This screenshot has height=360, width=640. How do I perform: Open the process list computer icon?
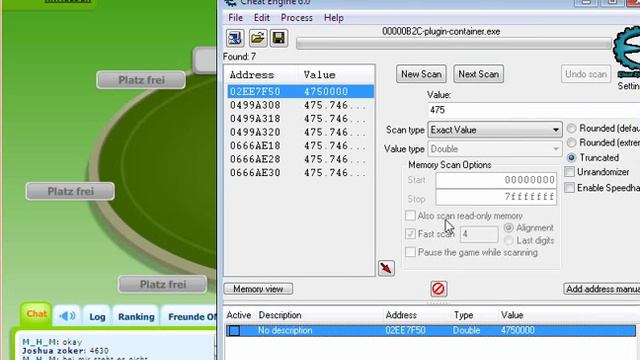[x=235, y=38]
